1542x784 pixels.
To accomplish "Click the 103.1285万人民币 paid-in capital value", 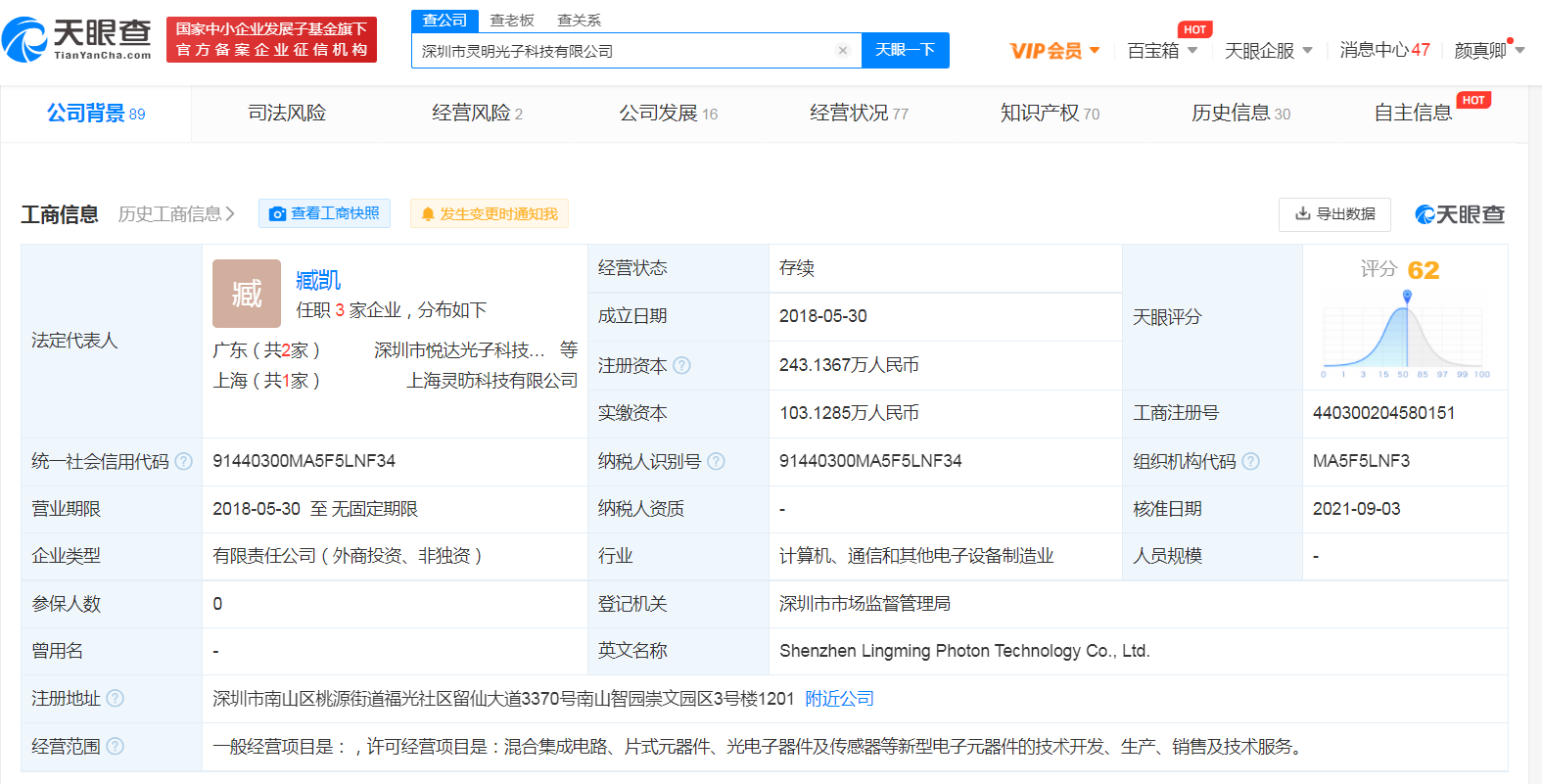I will pyautogui.click(x=849, y=413).
